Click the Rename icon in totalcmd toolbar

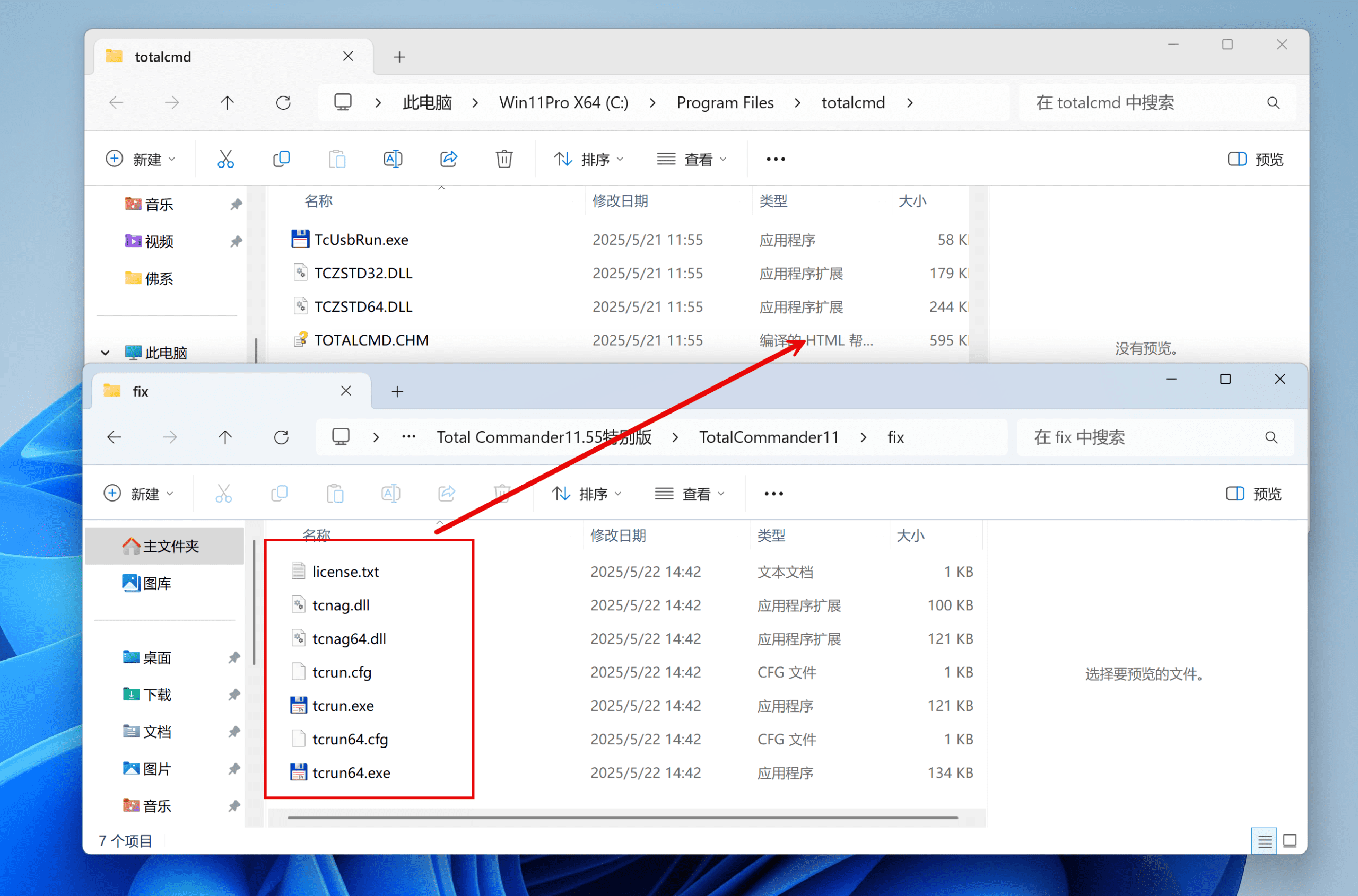tap(393, 159)
